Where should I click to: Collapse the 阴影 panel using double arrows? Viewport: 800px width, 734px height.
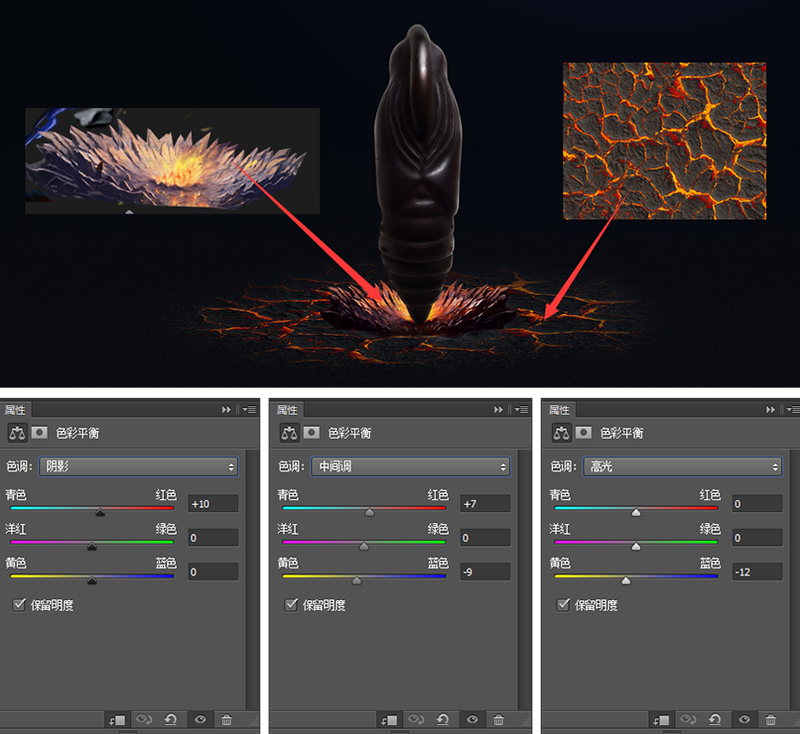click(x=226, y=410)
